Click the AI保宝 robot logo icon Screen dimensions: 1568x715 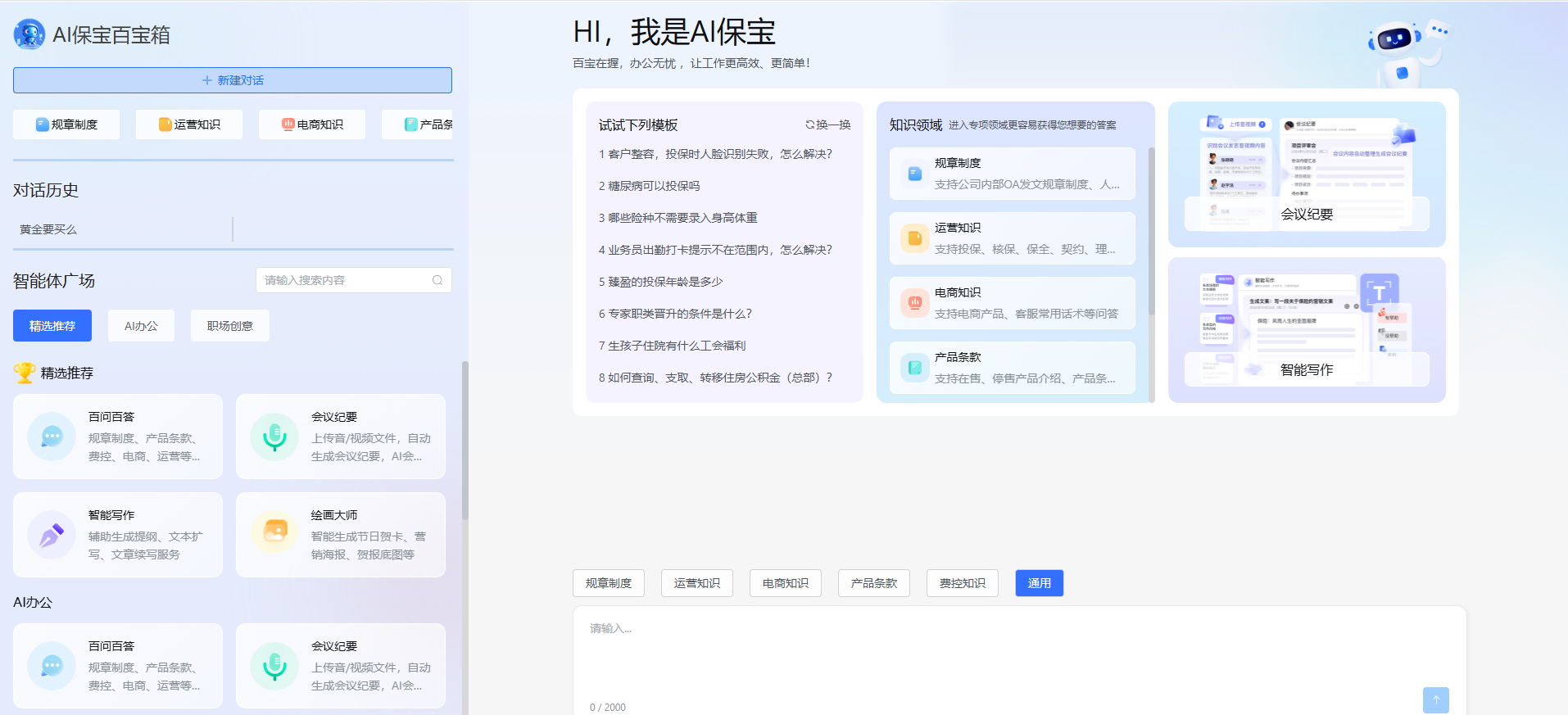pyautogui.click(x=29, y=34)
